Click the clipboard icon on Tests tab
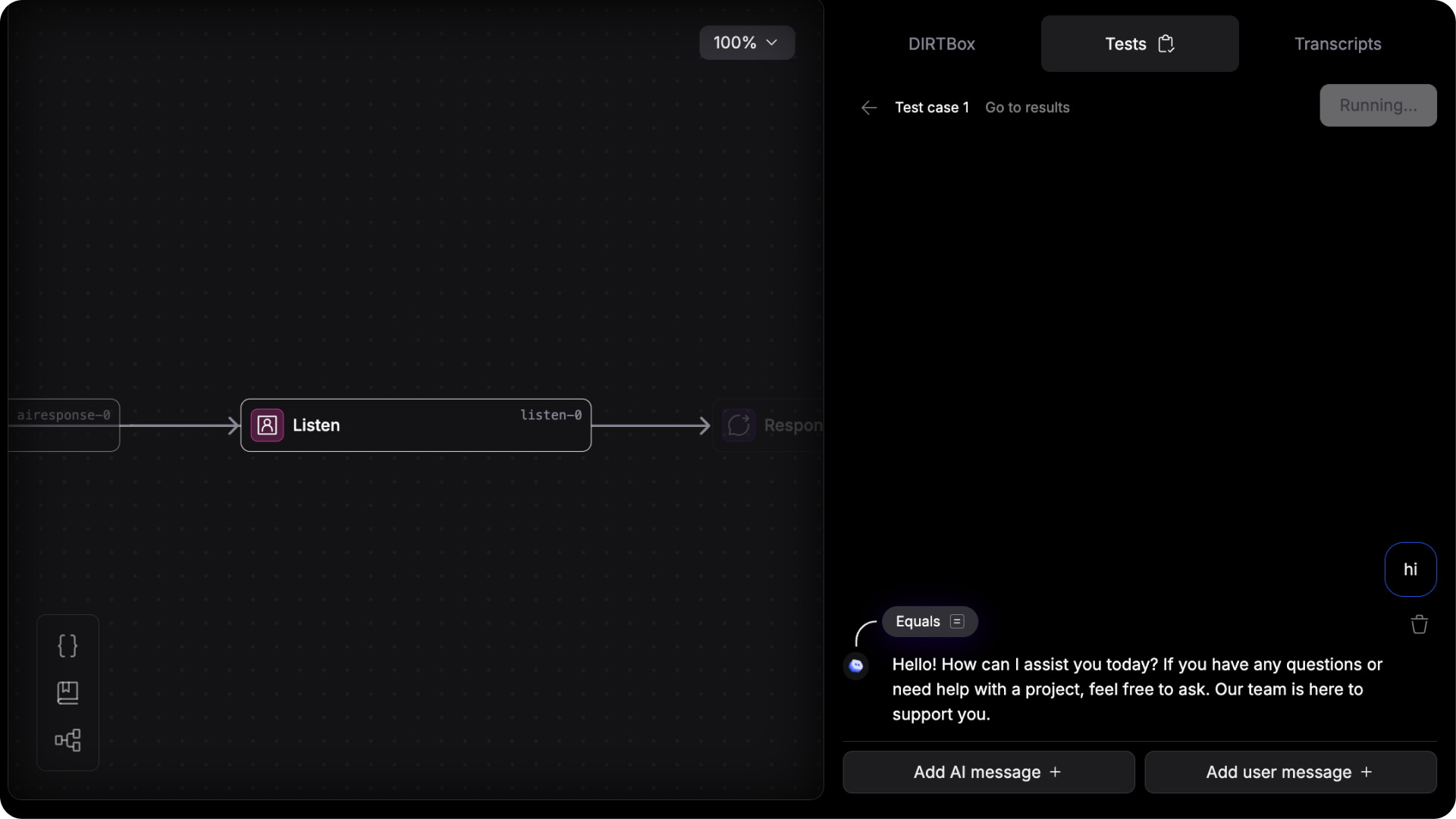The height and width of the screenshot is (819, 1456). [x=1166, y=44]
